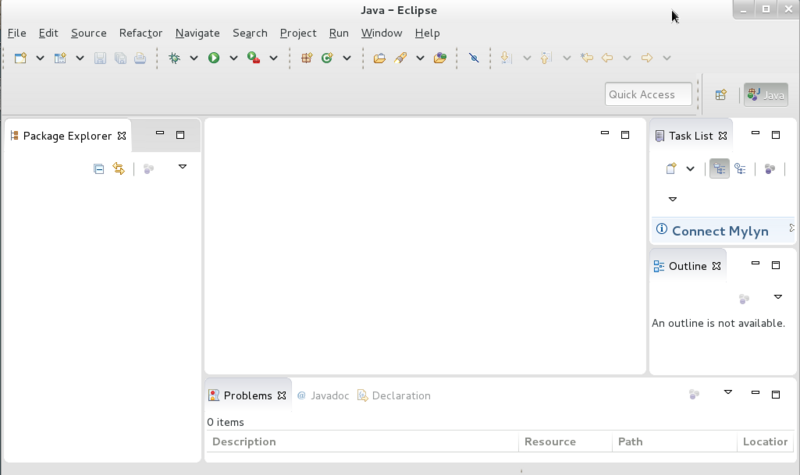Viewport: 800px width, 475px height.
Task: Toggle Mark Occurrences in the toolbar
Action: (x=474, y=58)
